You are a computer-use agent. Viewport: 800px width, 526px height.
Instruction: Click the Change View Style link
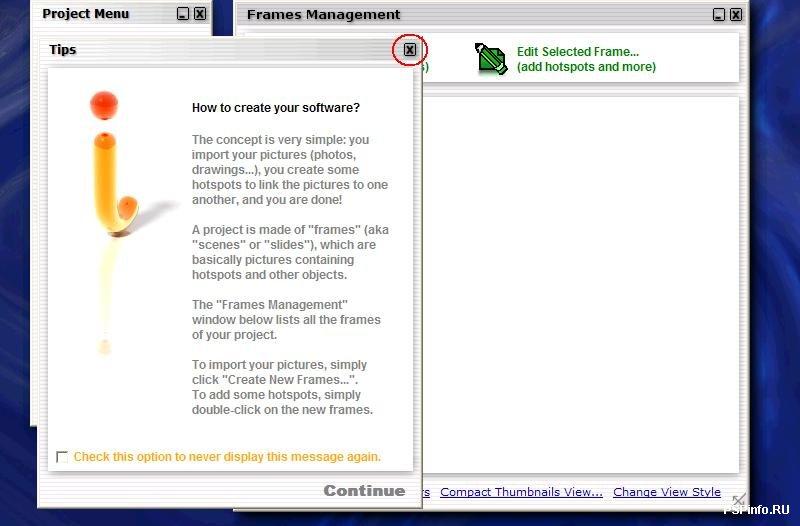[x=666, y=492]
